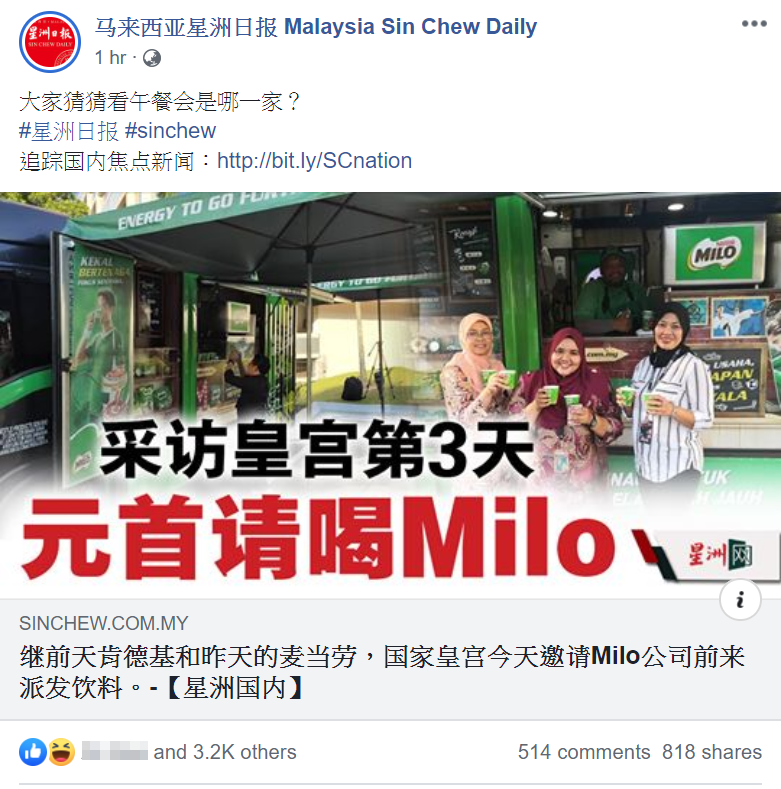This screenshot has width=781, height=789.
Task: Show the "and 3.2K others" reactions list
Action: click(225, 752)
